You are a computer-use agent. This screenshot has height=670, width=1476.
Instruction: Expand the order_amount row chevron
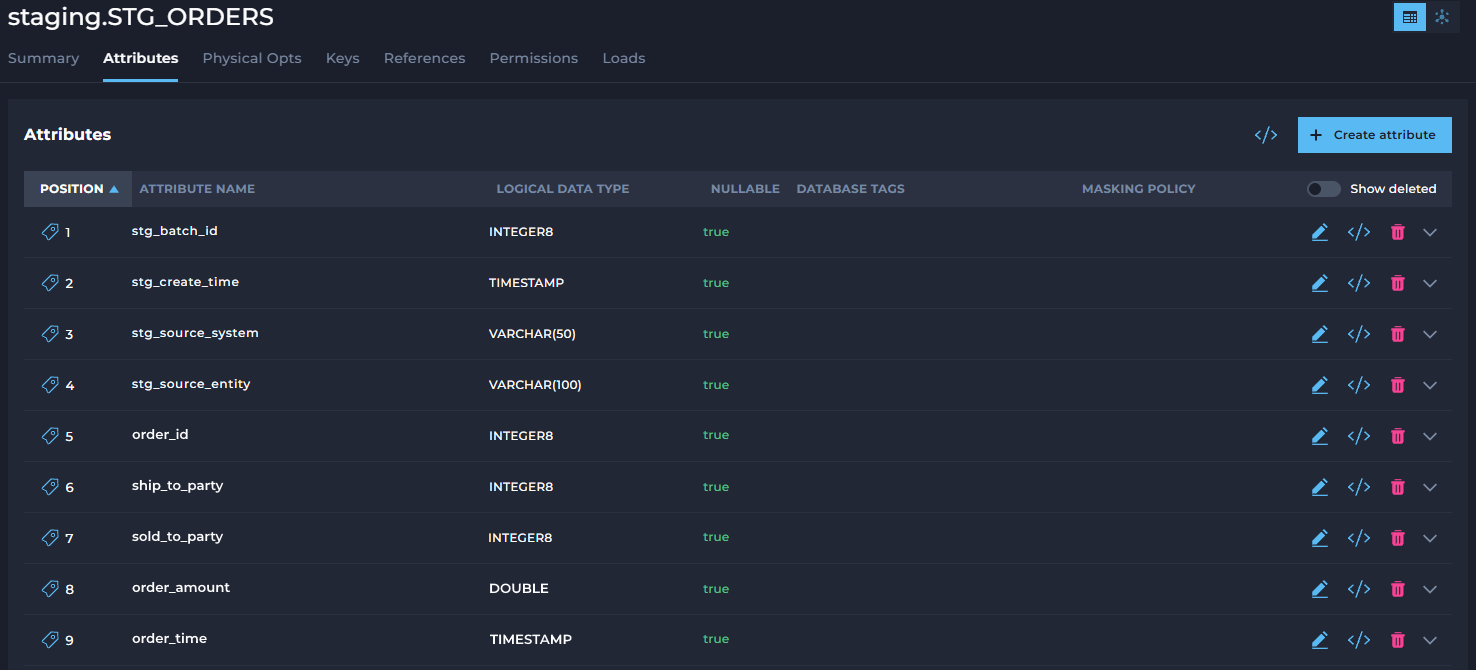(1430, 589)
